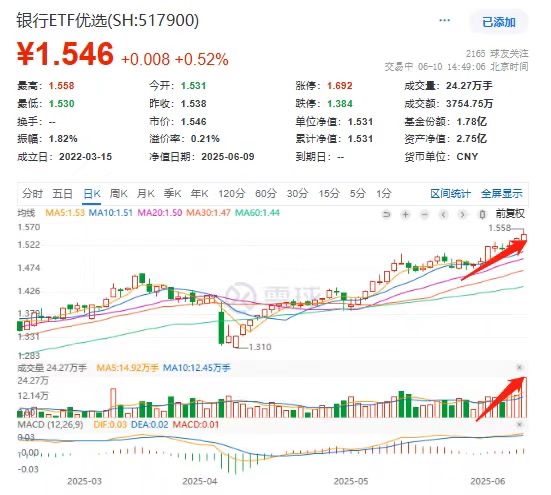Click the stock title 银行ETF优选(SH:517900)
Screen dimensions: 551x495
tap(108, 20)
